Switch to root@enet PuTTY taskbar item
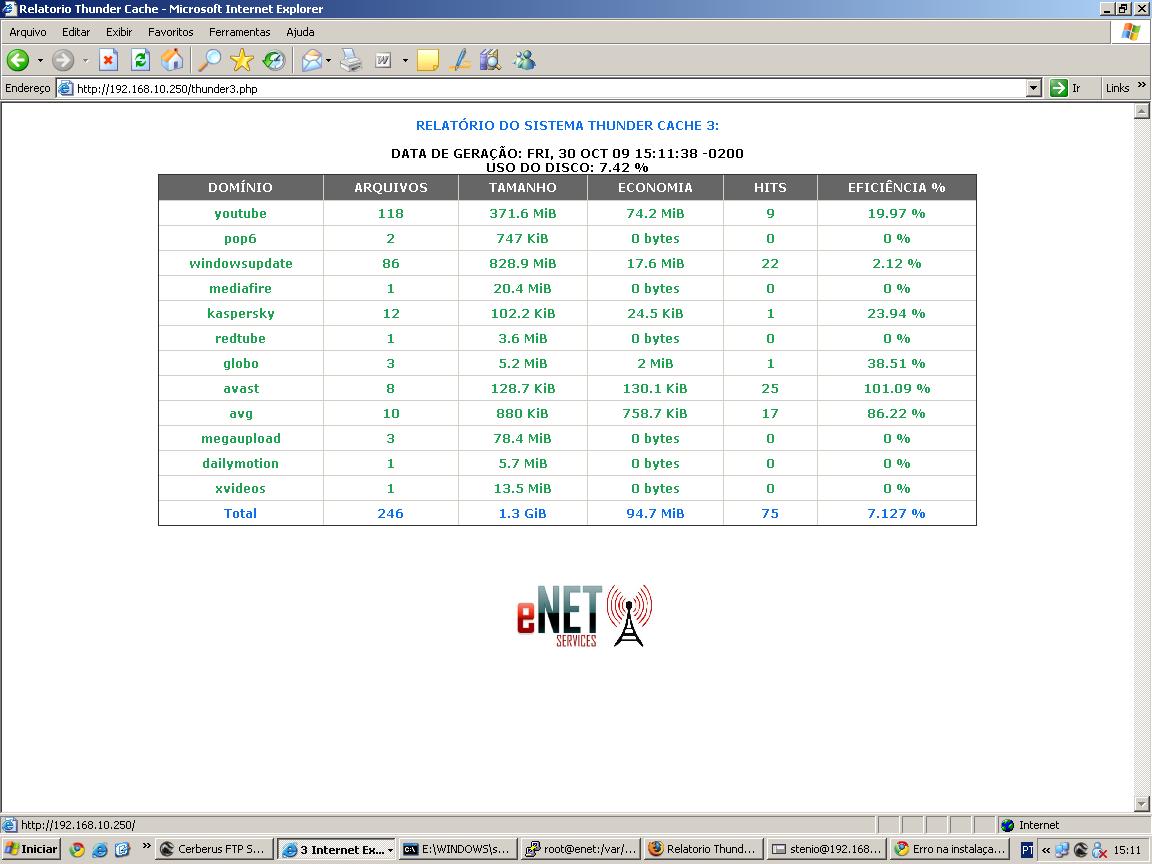 [x=581, y=849]
